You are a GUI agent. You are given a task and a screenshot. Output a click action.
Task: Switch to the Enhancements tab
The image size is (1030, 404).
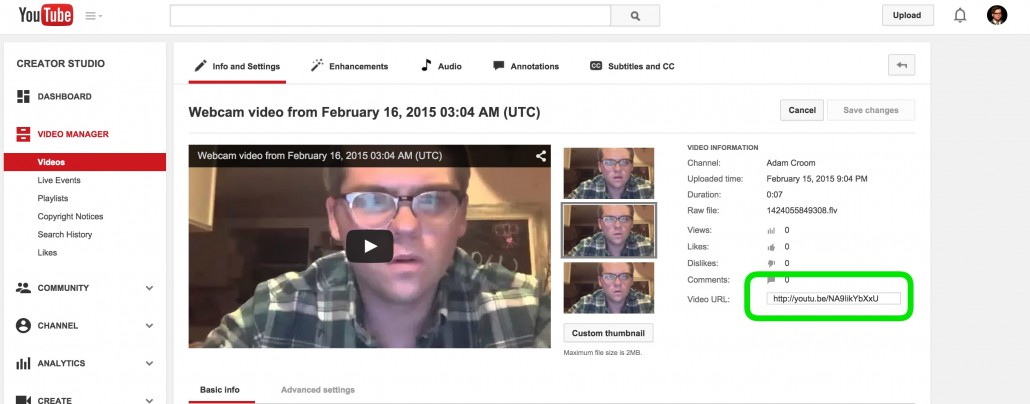pos(349,66)
